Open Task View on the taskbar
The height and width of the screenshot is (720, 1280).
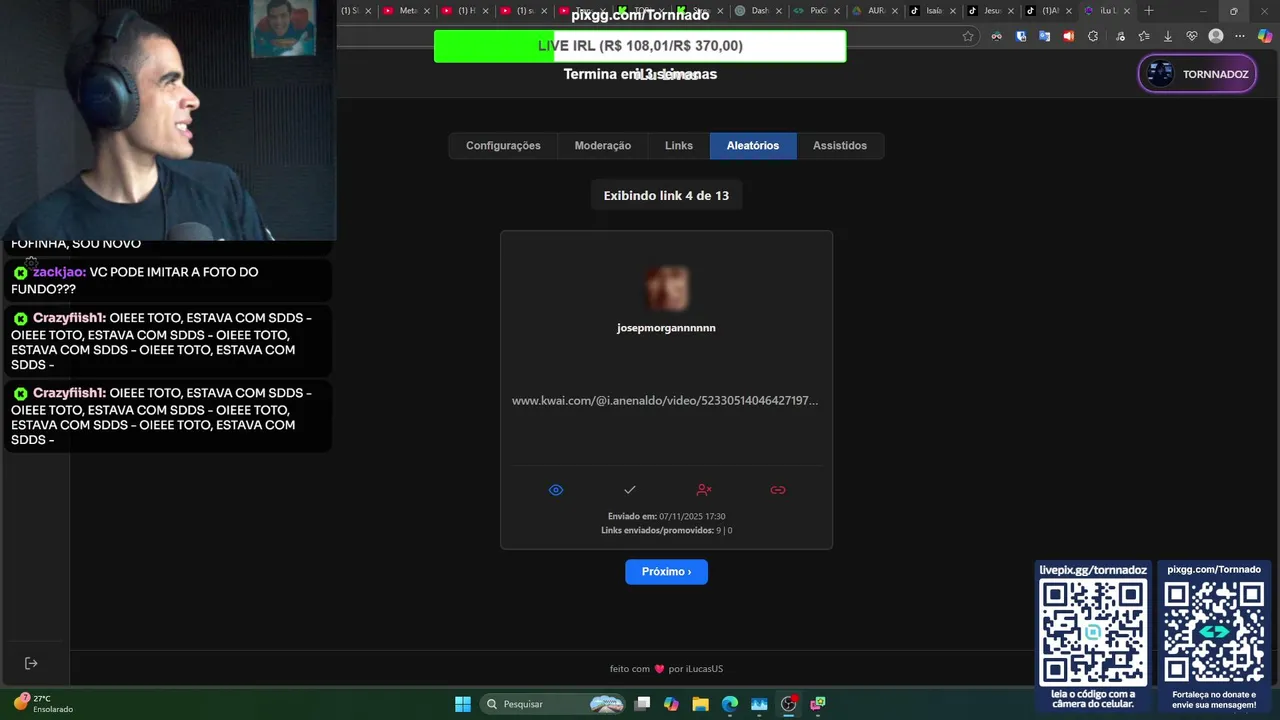[643, 704]
